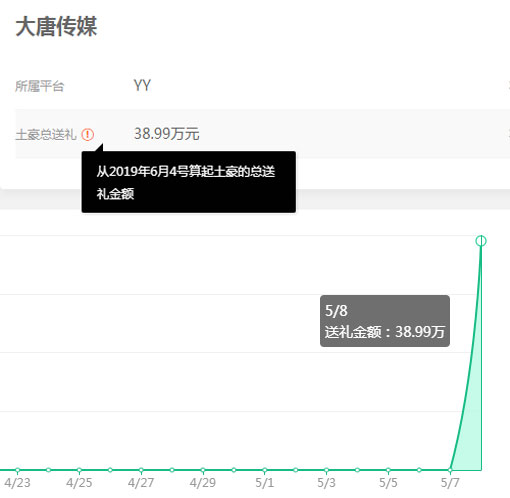Screen dimensions: 510x498
Task: Click the gray 5/8 送礼金额 tooltip
Action: (x=385, y=321)
